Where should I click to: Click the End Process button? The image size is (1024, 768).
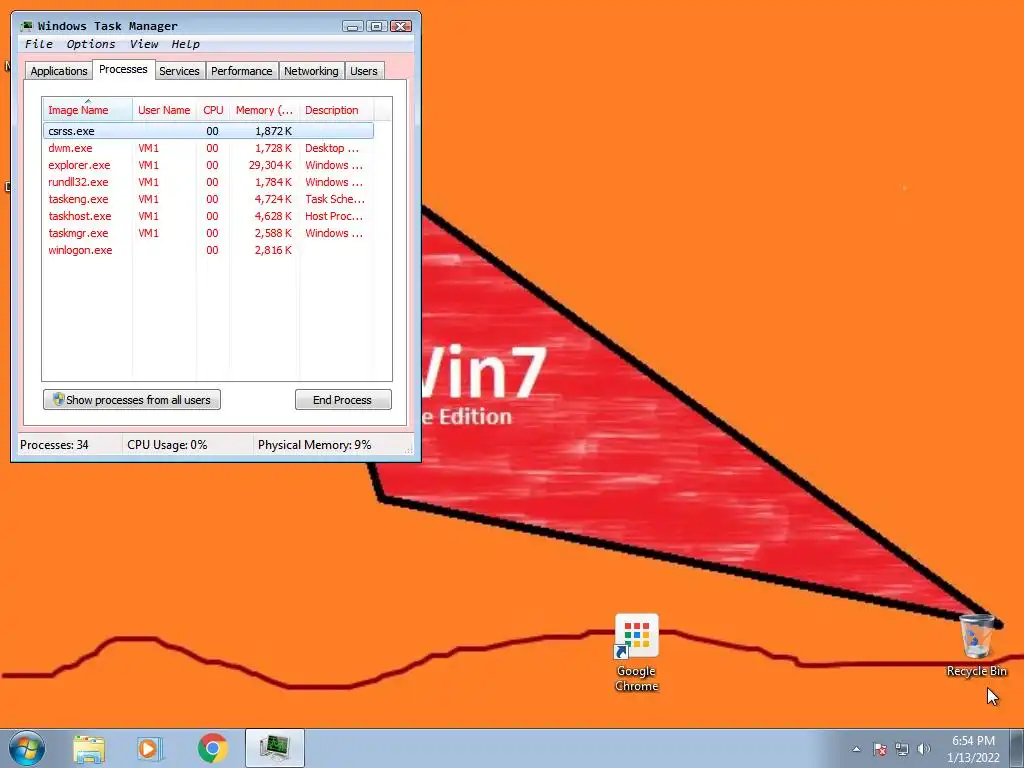coord(343,400)
